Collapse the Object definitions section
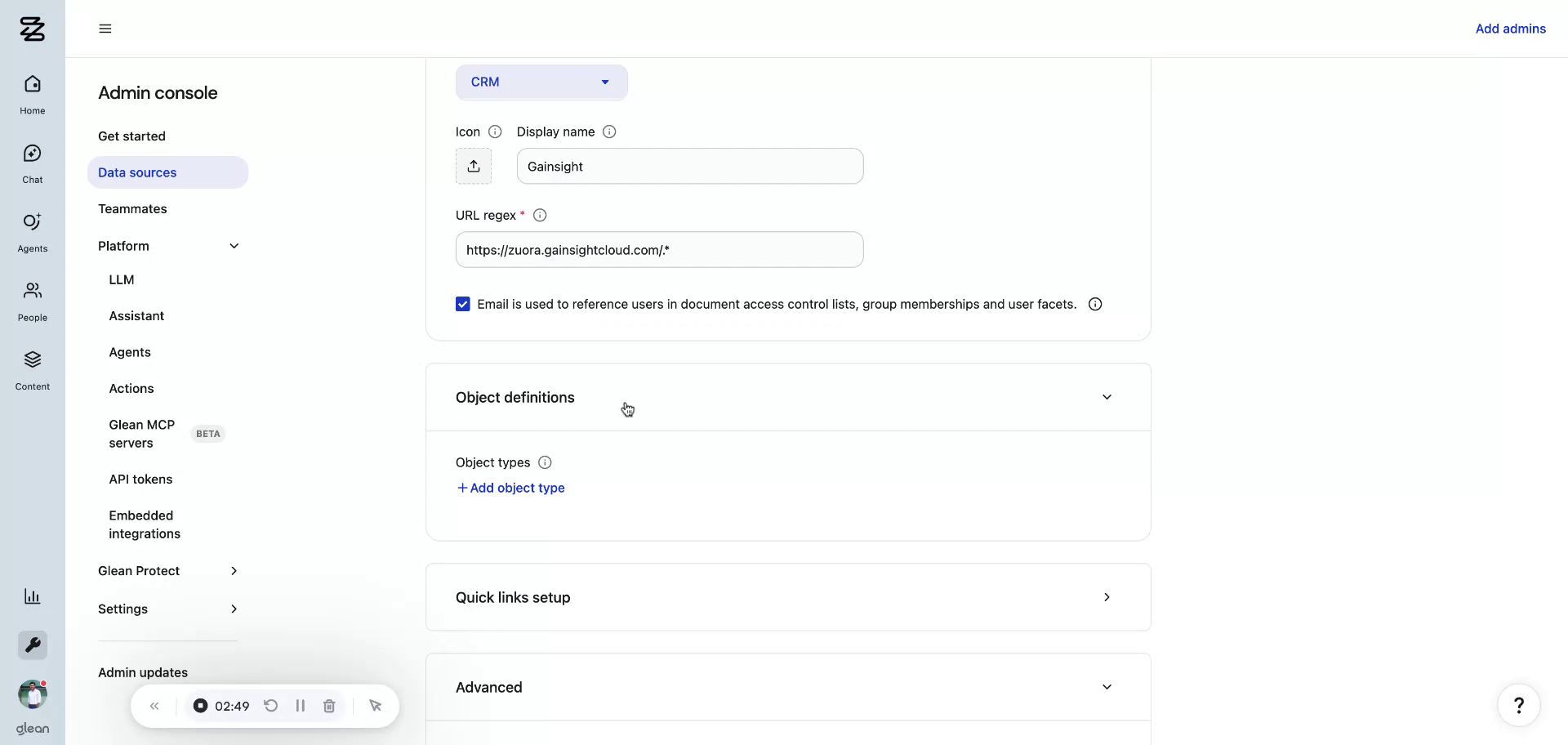Screen dimensions: 1568x745 (x=1107, y=397)
